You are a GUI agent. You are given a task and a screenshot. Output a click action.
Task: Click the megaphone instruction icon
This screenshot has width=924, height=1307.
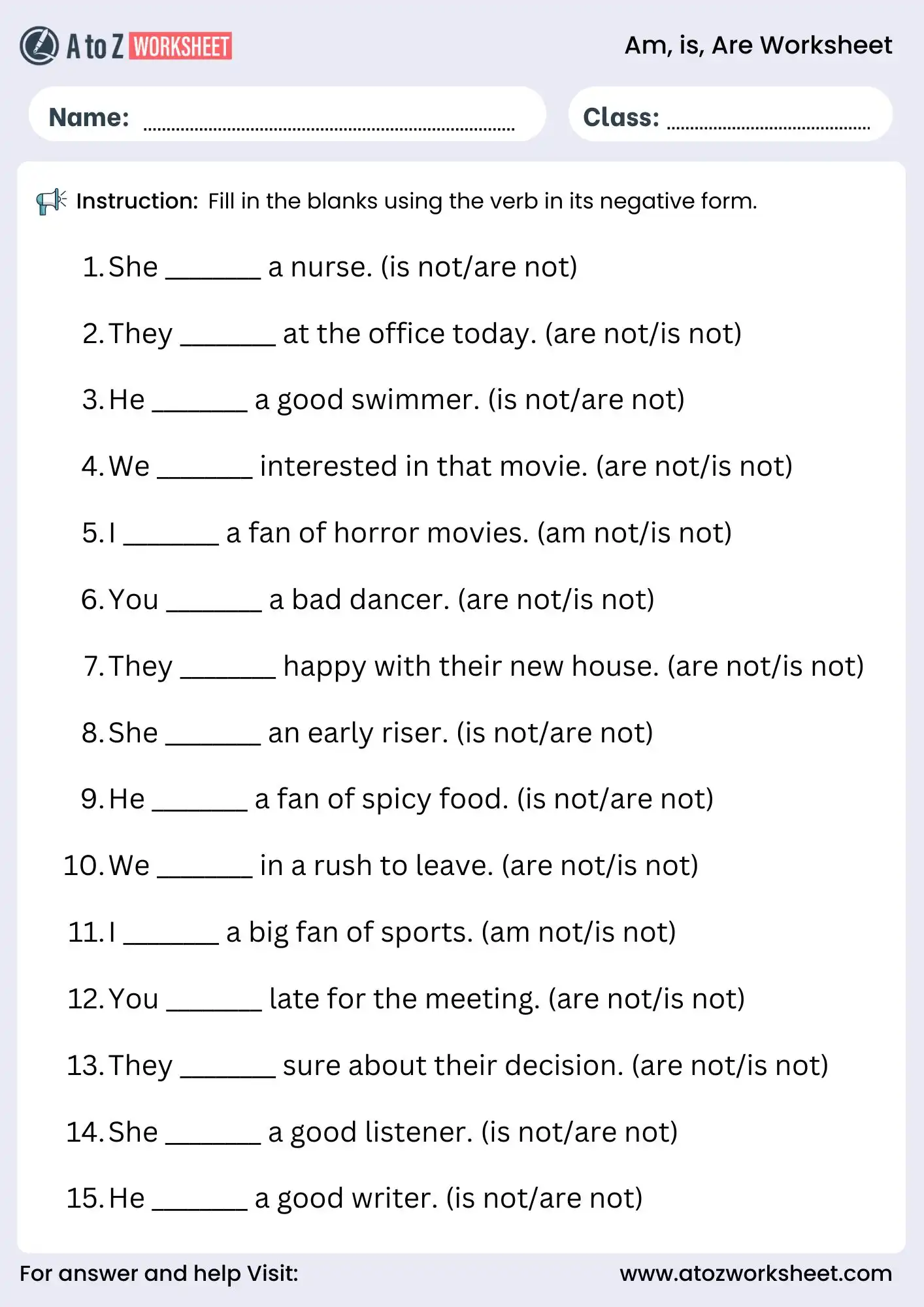click(51, 201)
